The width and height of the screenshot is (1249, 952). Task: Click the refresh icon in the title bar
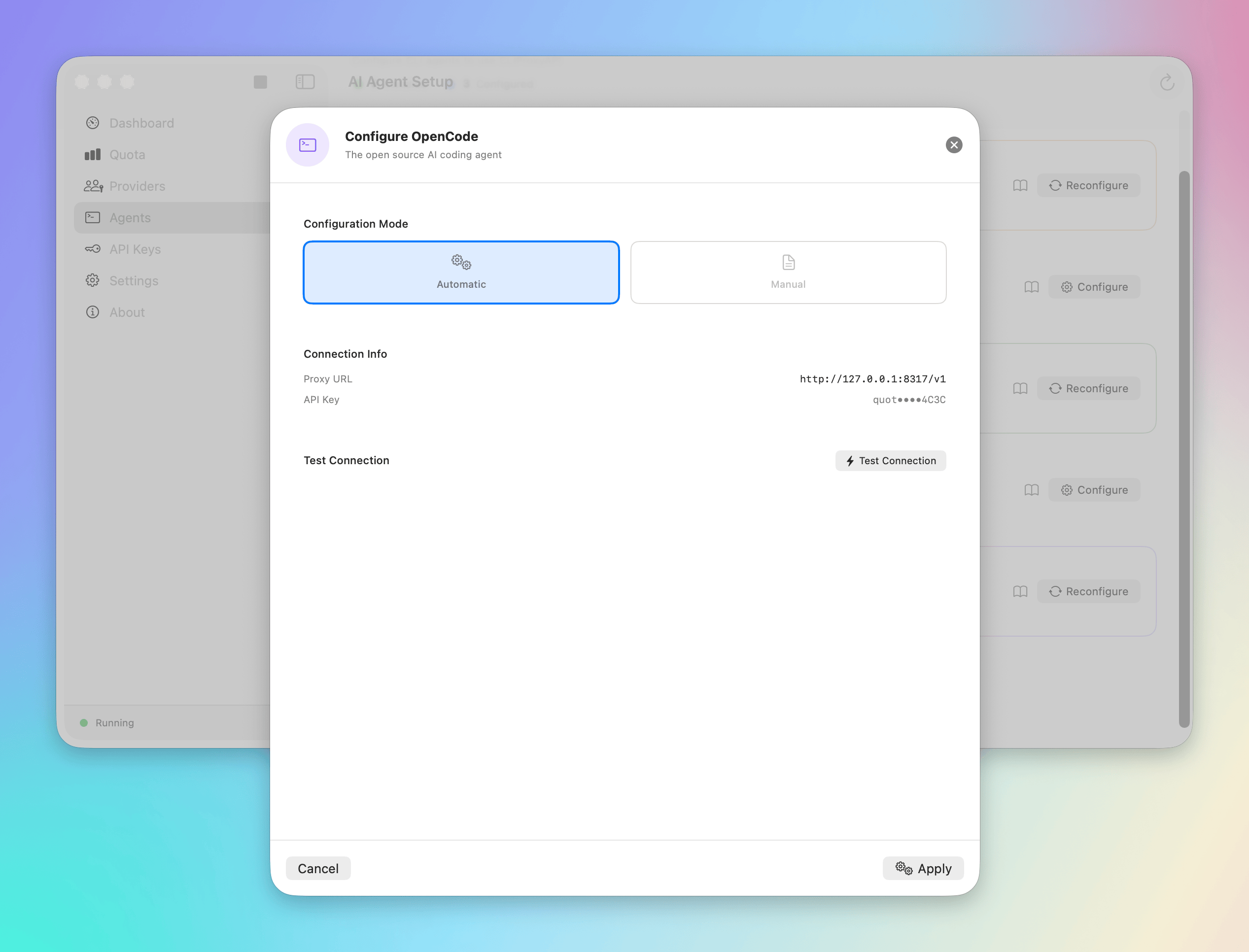pyautogui.click(x=1166, y=83)
